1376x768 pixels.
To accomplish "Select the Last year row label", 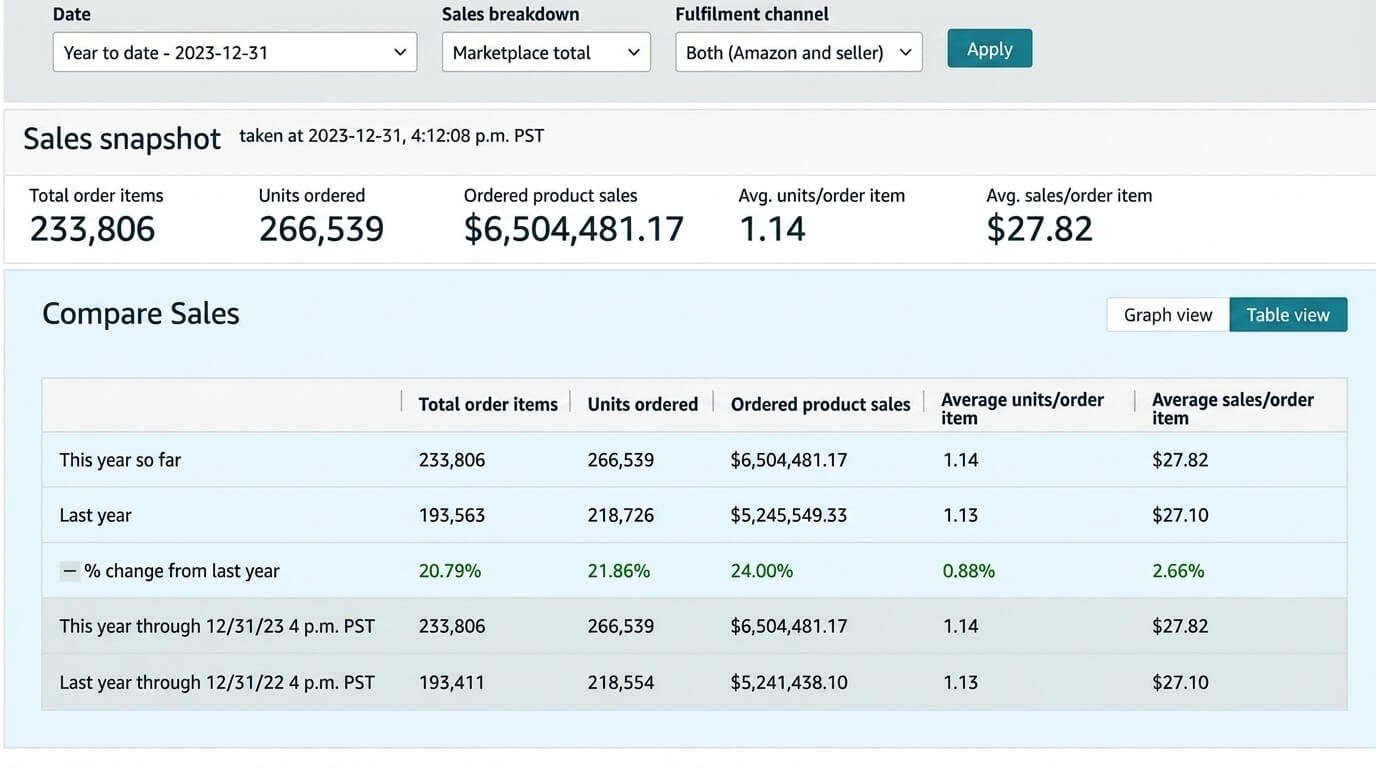I will [x=95, y=516].
